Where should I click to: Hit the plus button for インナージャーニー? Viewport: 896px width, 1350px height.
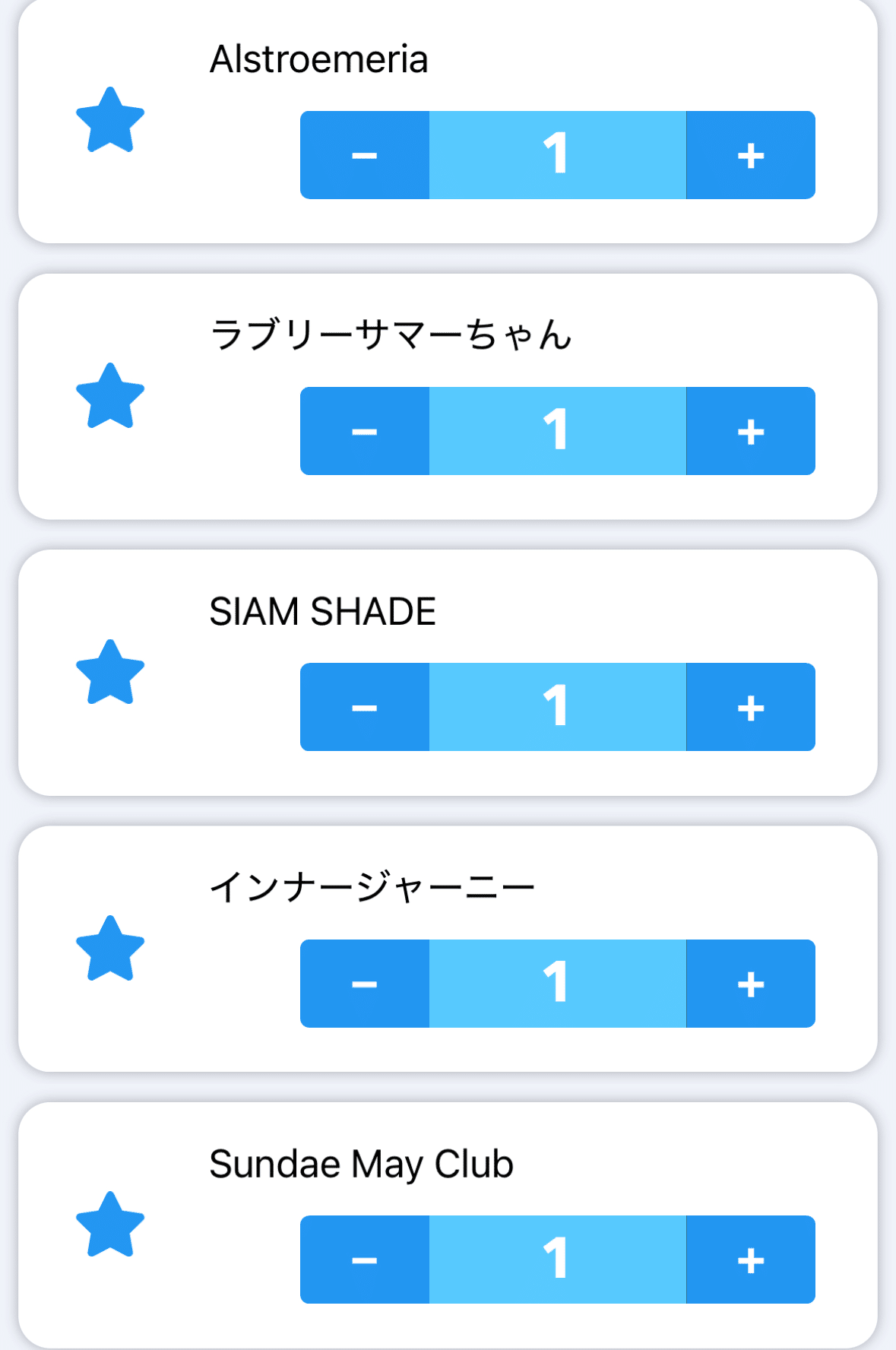(x=750, y=984)
